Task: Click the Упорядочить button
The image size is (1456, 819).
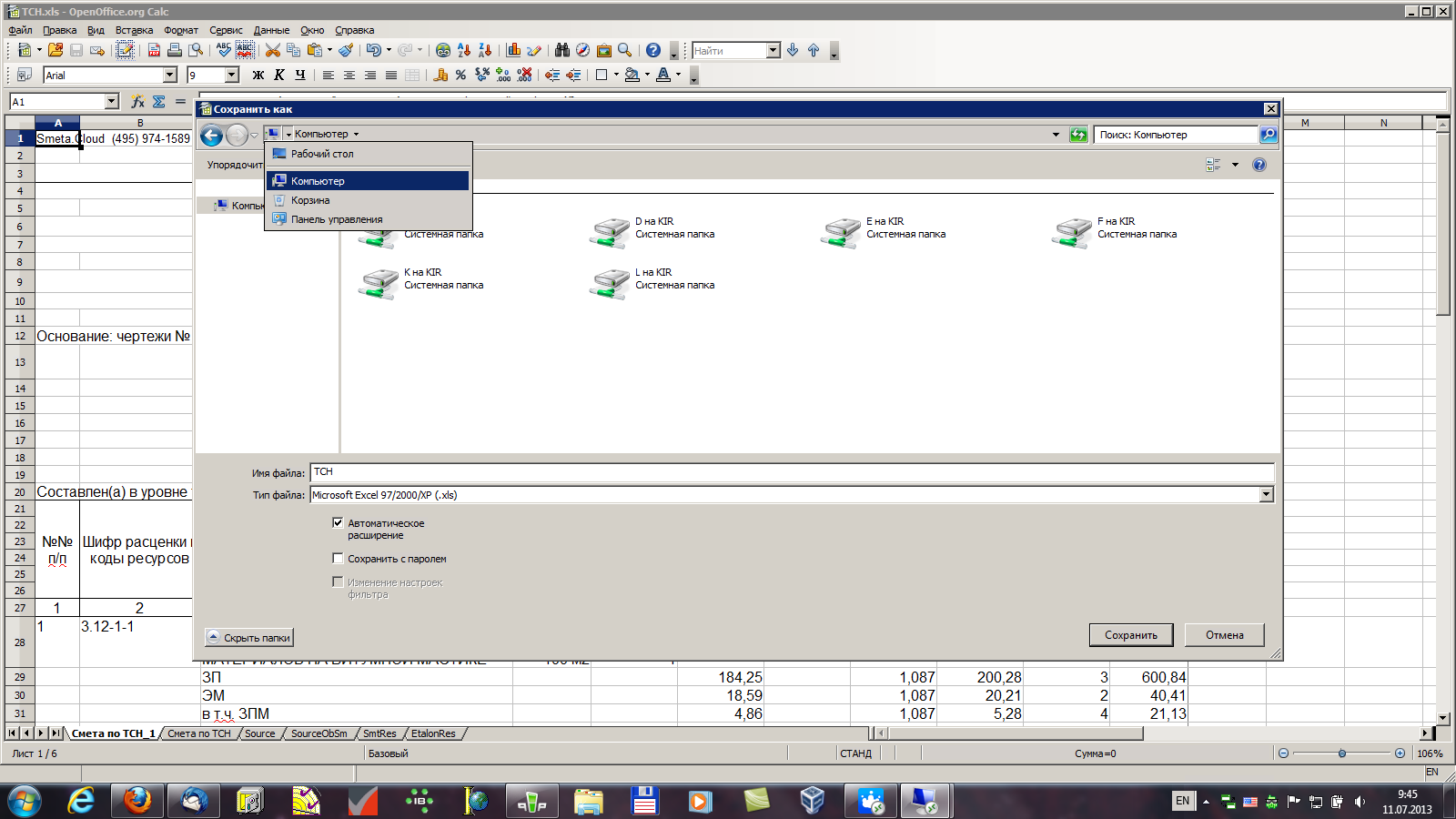Action: pos(233,165)
